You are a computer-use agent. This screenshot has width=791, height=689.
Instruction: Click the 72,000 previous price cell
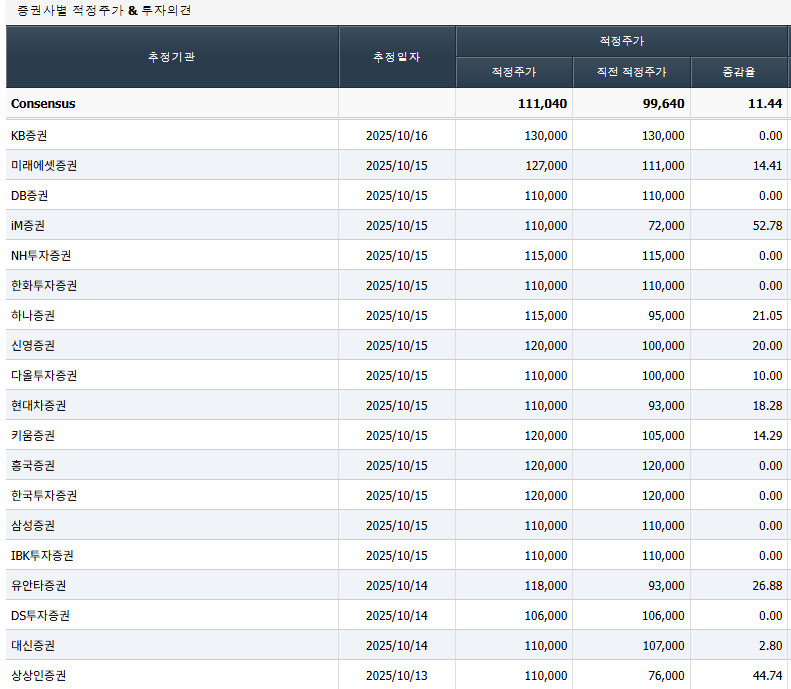(x=666, y=225)
